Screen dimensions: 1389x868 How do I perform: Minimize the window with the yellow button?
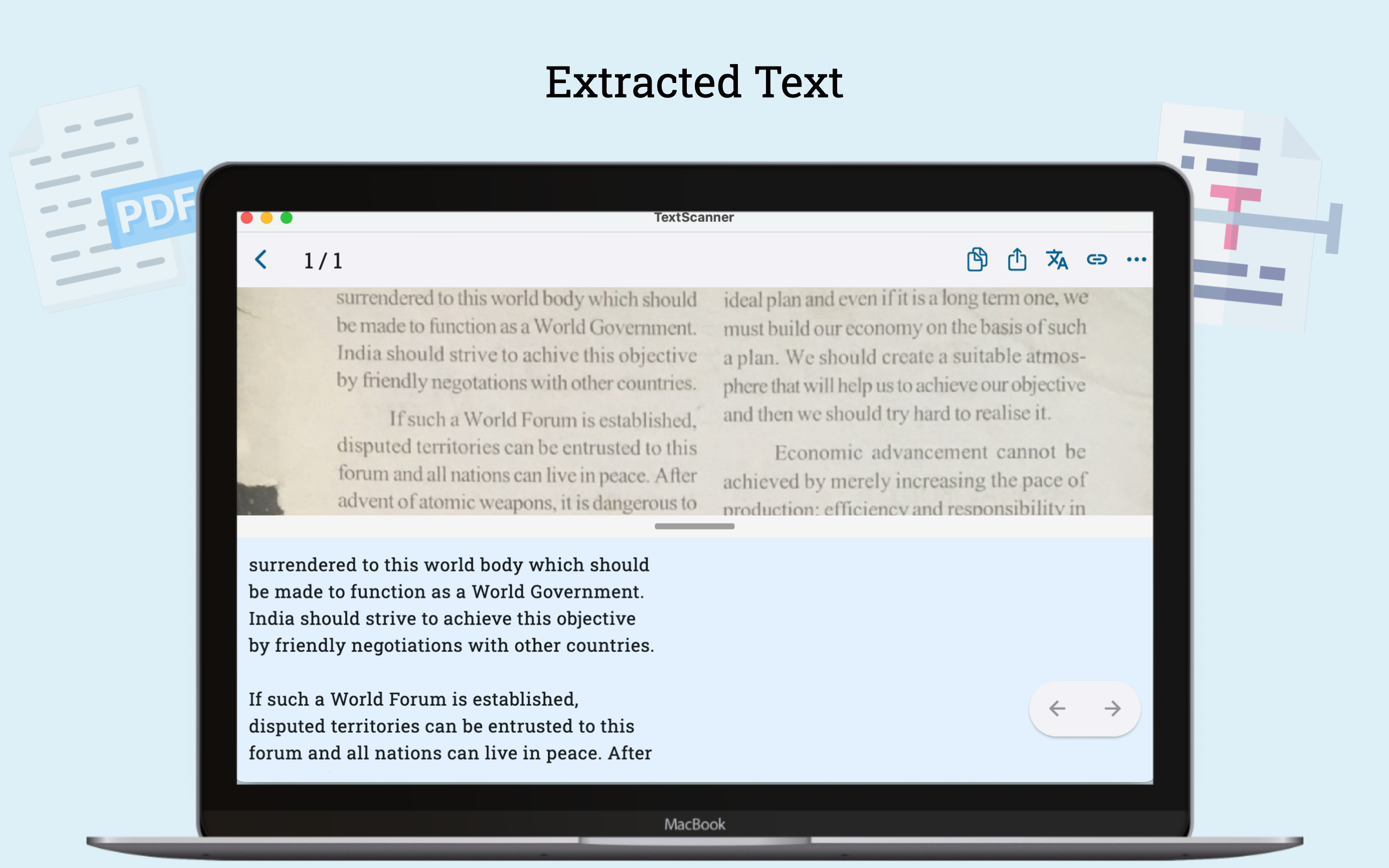(266, 217)
